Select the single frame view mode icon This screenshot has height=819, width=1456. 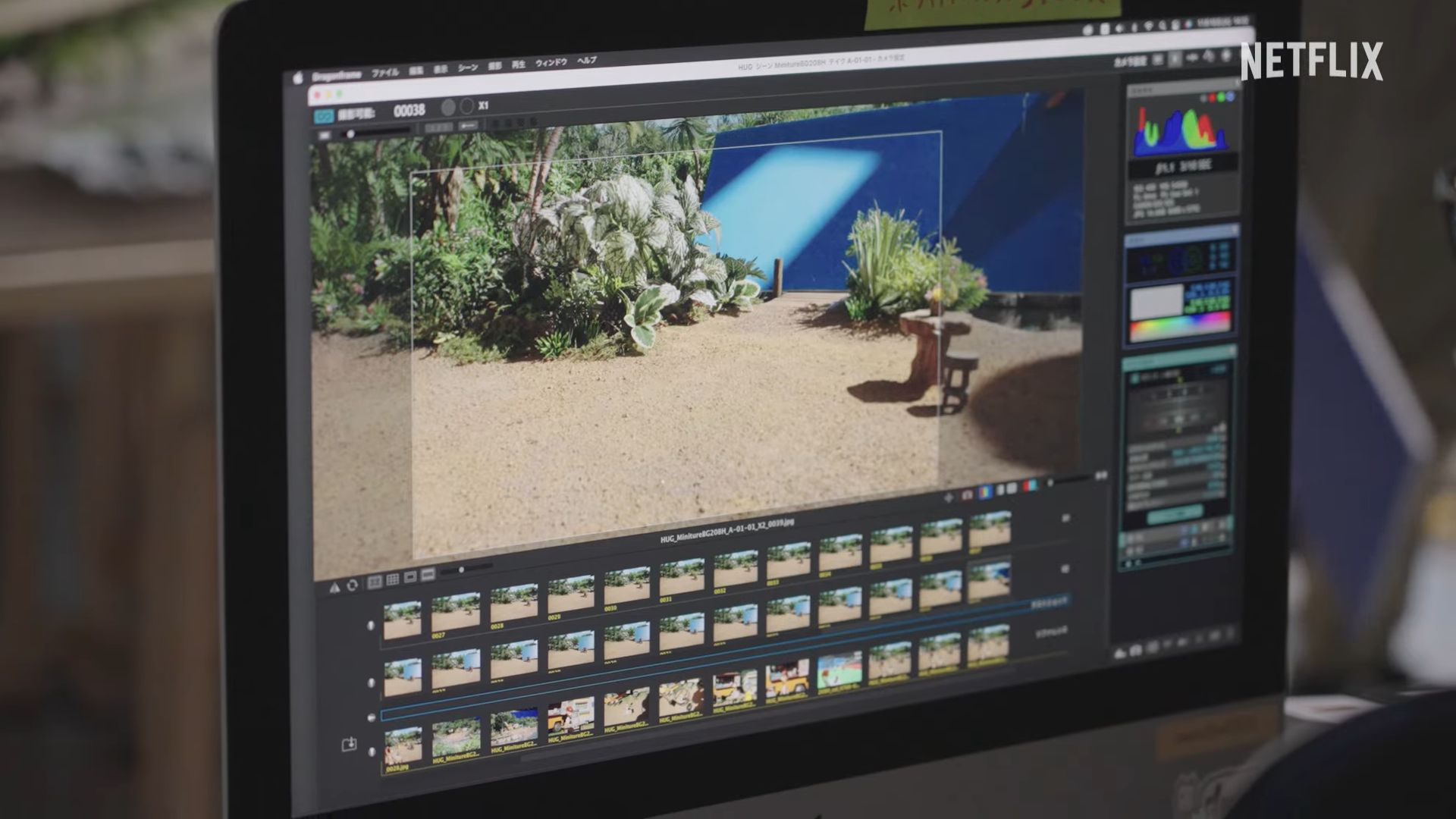pos(410,578)
